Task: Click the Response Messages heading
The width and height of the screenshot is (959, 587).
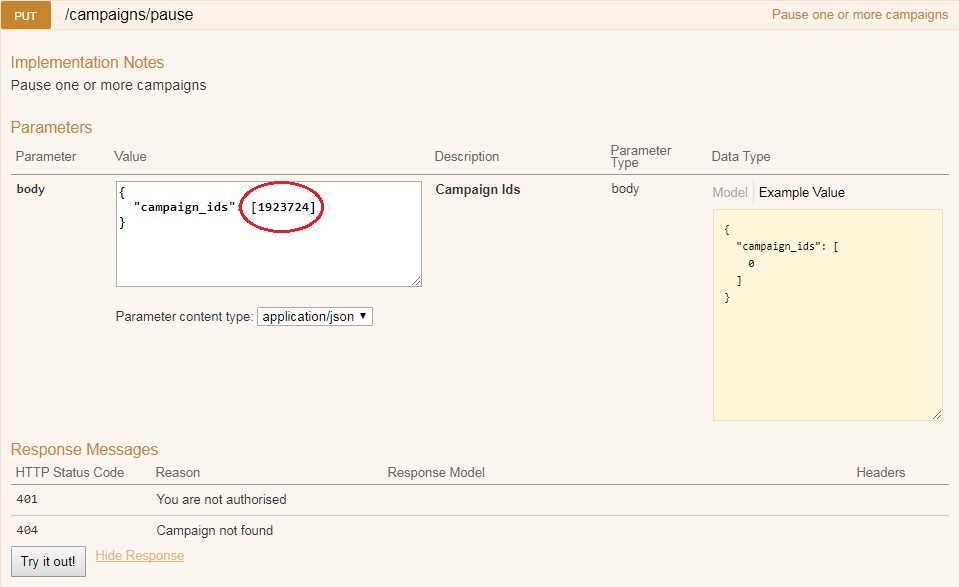Action: (x=84, y=449)
